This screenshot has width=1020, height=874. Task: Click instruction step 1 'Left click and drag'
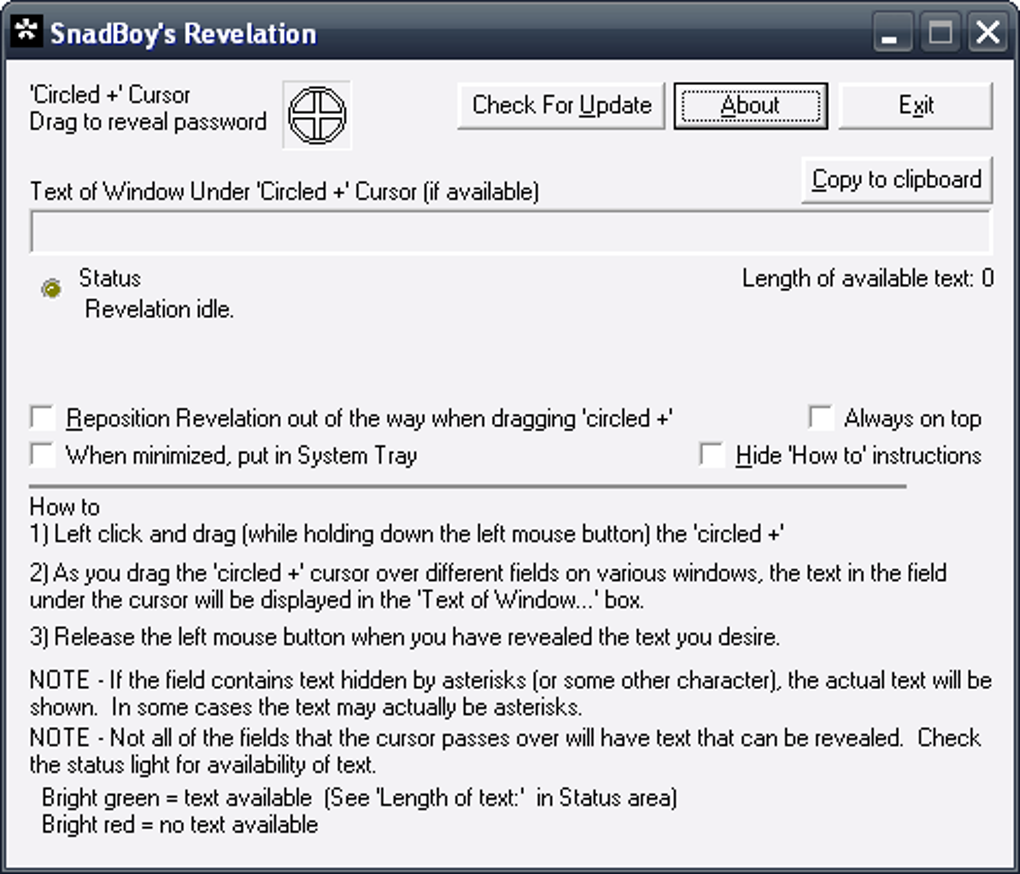(407, 534)
